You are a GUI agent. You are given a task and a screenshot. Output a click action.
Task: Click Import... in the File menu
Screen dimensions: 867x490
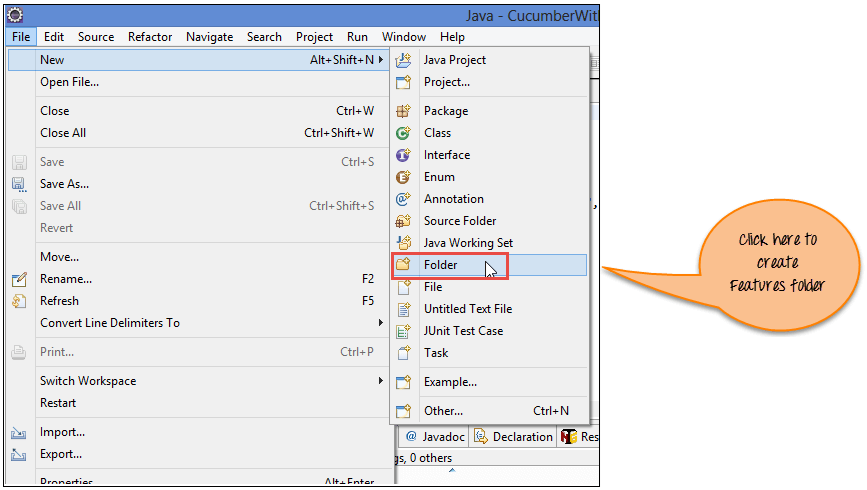pos(62,432)
